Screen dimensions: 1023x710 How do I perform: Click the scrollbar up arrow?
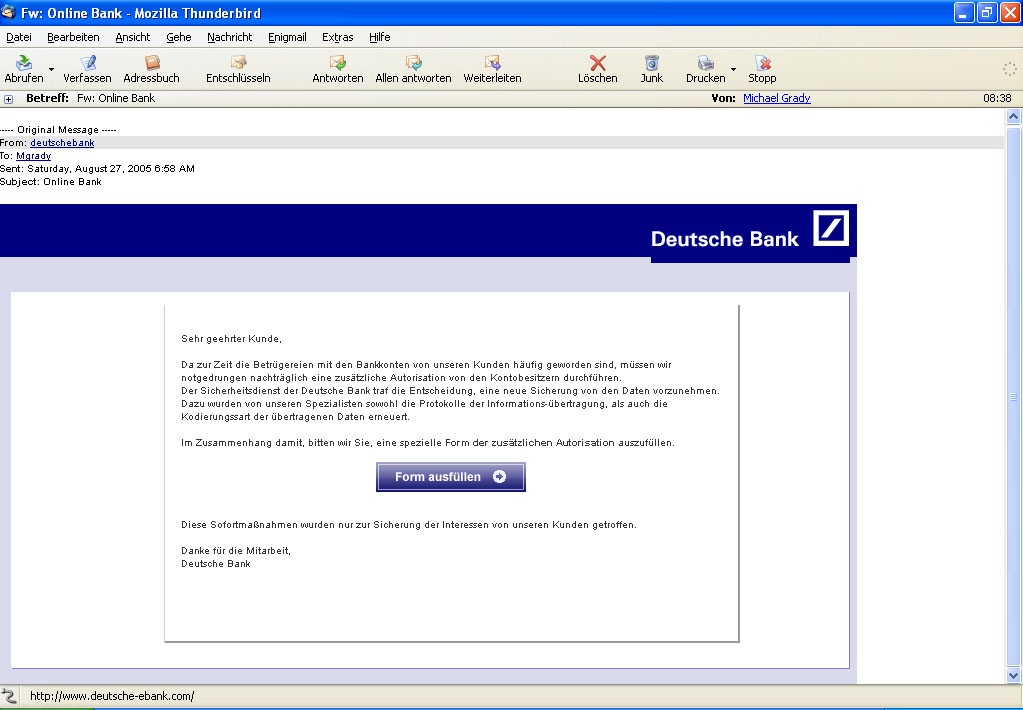tap(1013, 117)
